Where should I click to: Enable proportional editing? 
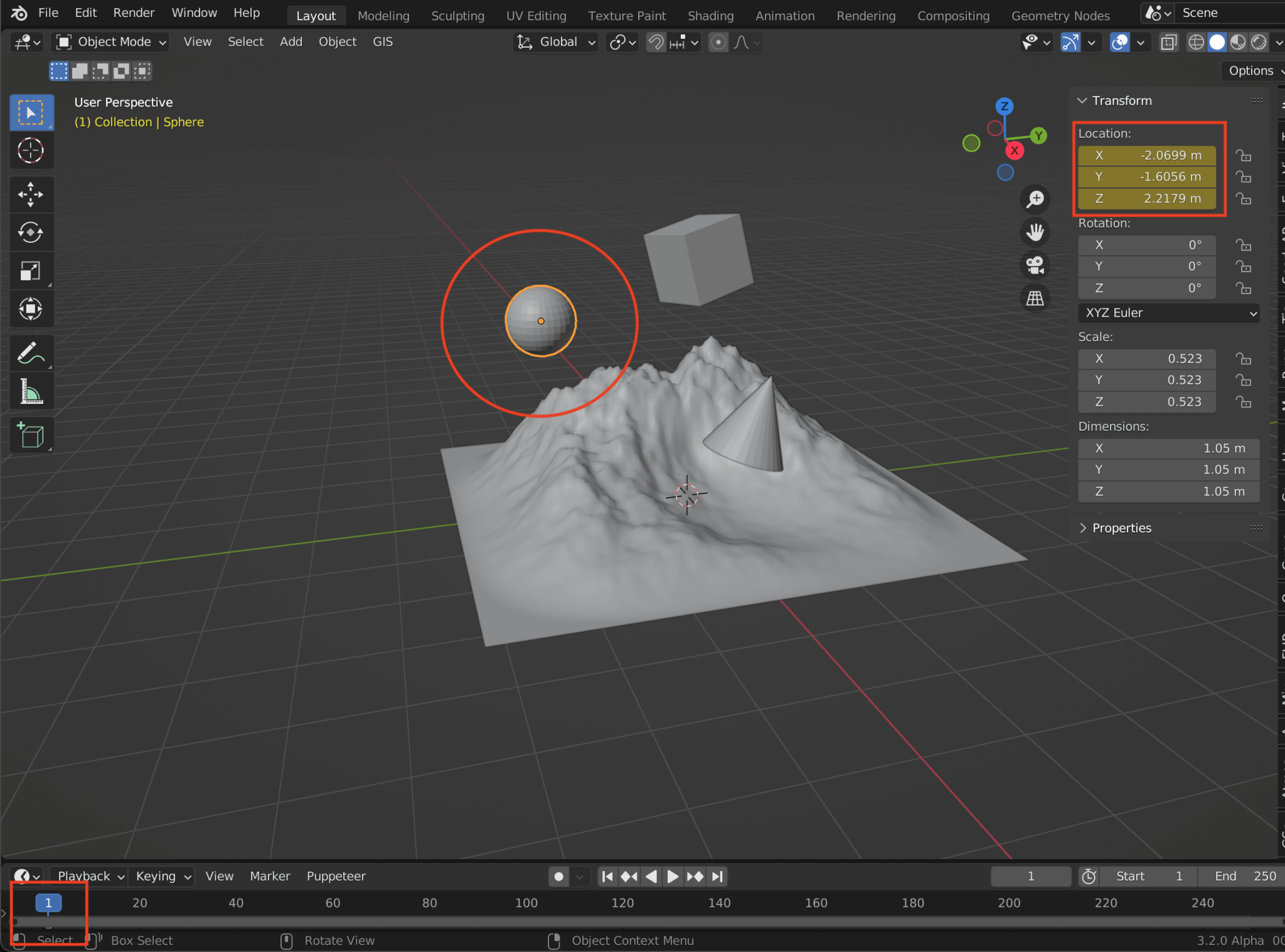tap(718, 42)
